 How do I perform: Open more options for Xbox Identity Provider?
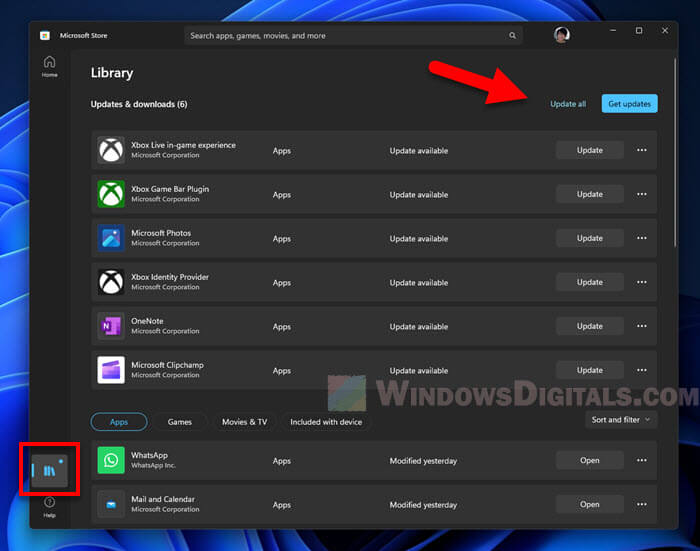coord(642,282)
